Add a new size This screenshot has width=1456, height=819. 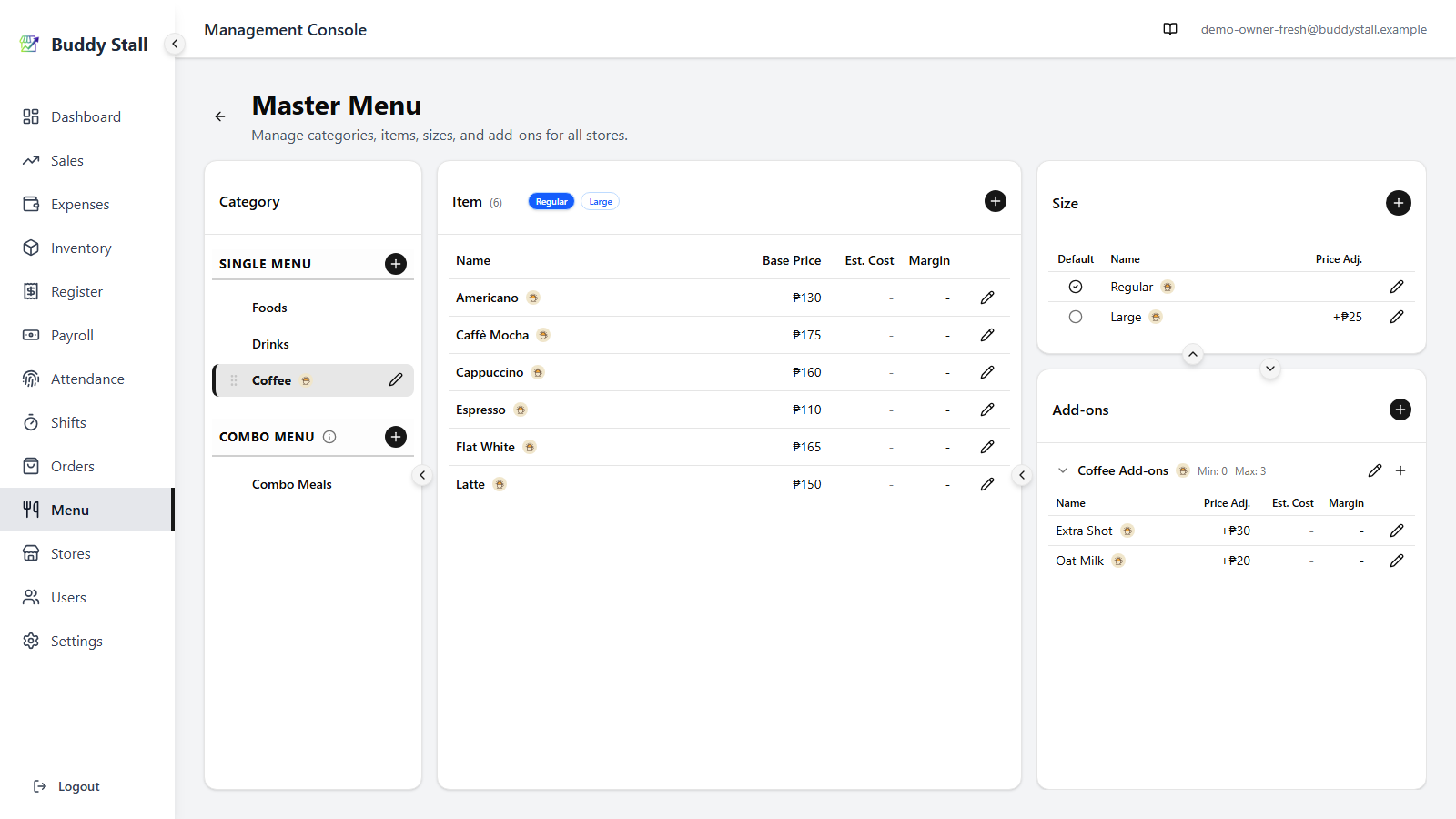coord(1399,203)
